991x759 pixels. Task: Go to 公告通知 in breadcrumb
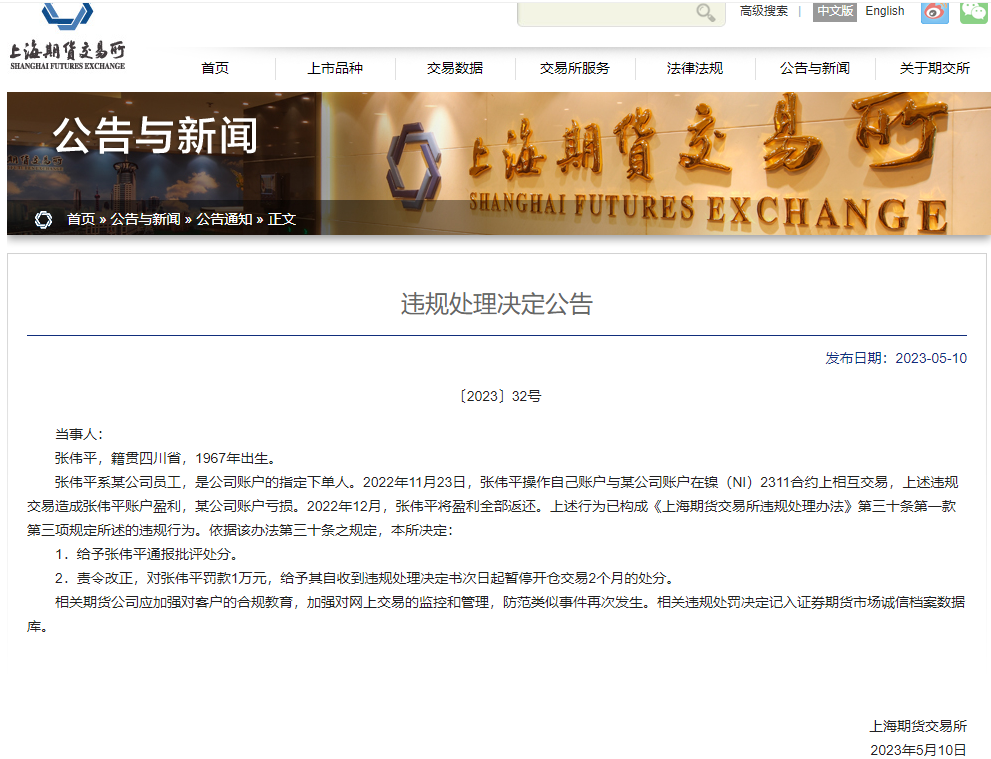[224, 219]
